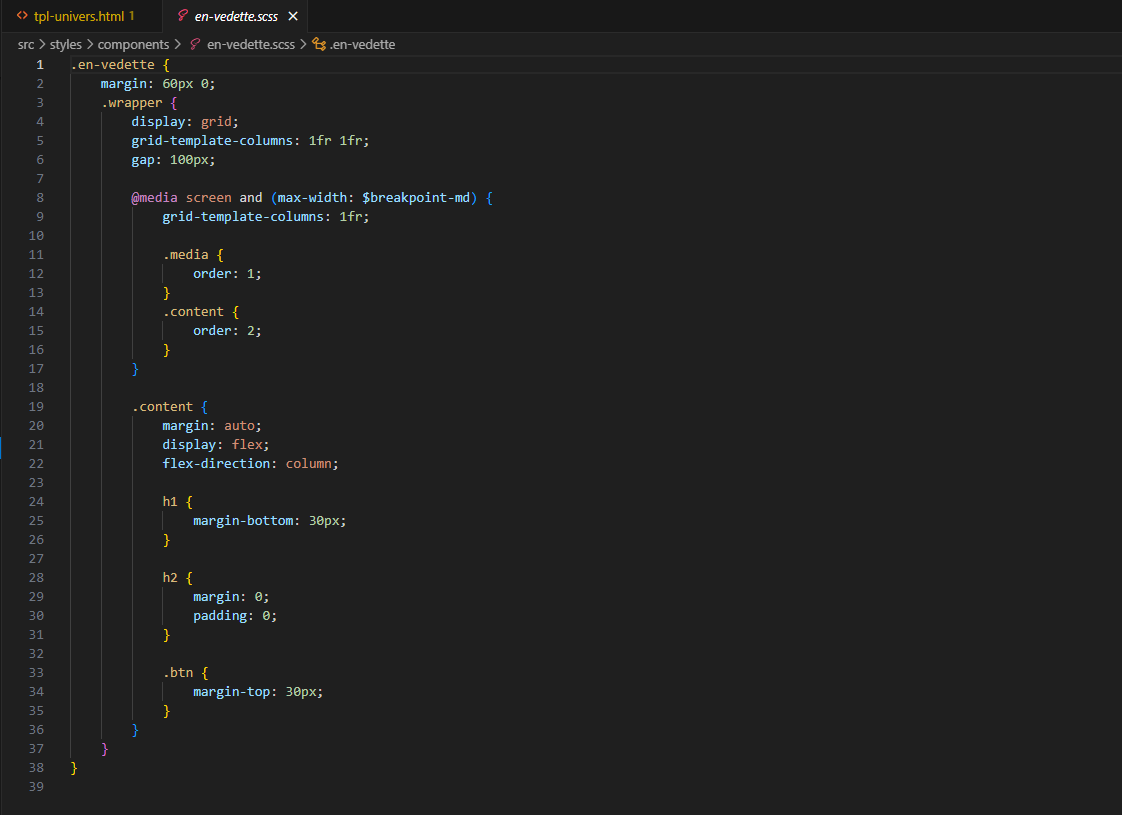Open the styles breadcrumb dropdown
The image size is (1122, 815).
66,44
